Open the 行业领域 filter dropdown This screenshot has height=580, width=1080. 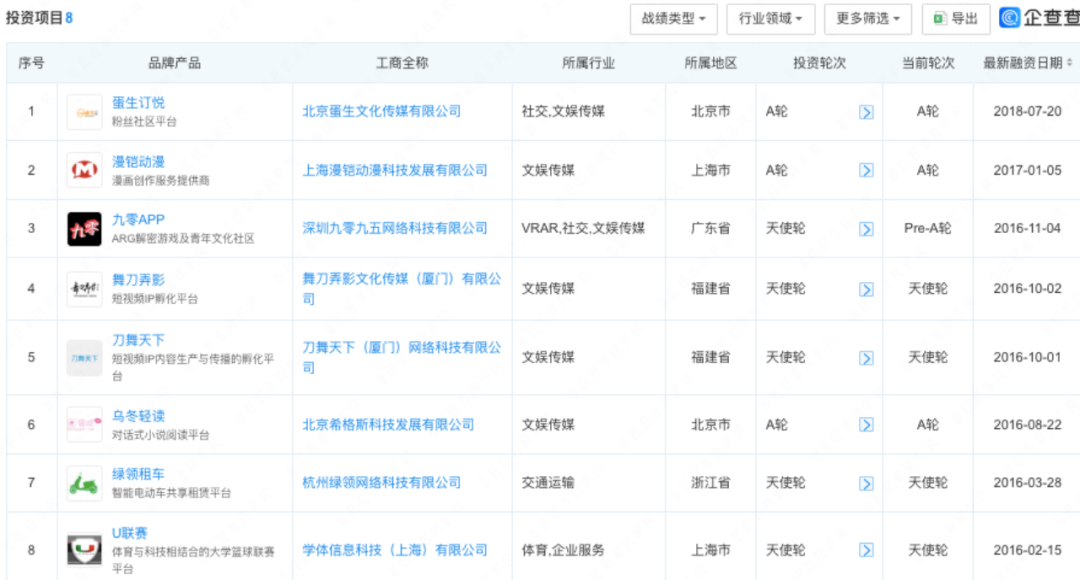(770, 19)
